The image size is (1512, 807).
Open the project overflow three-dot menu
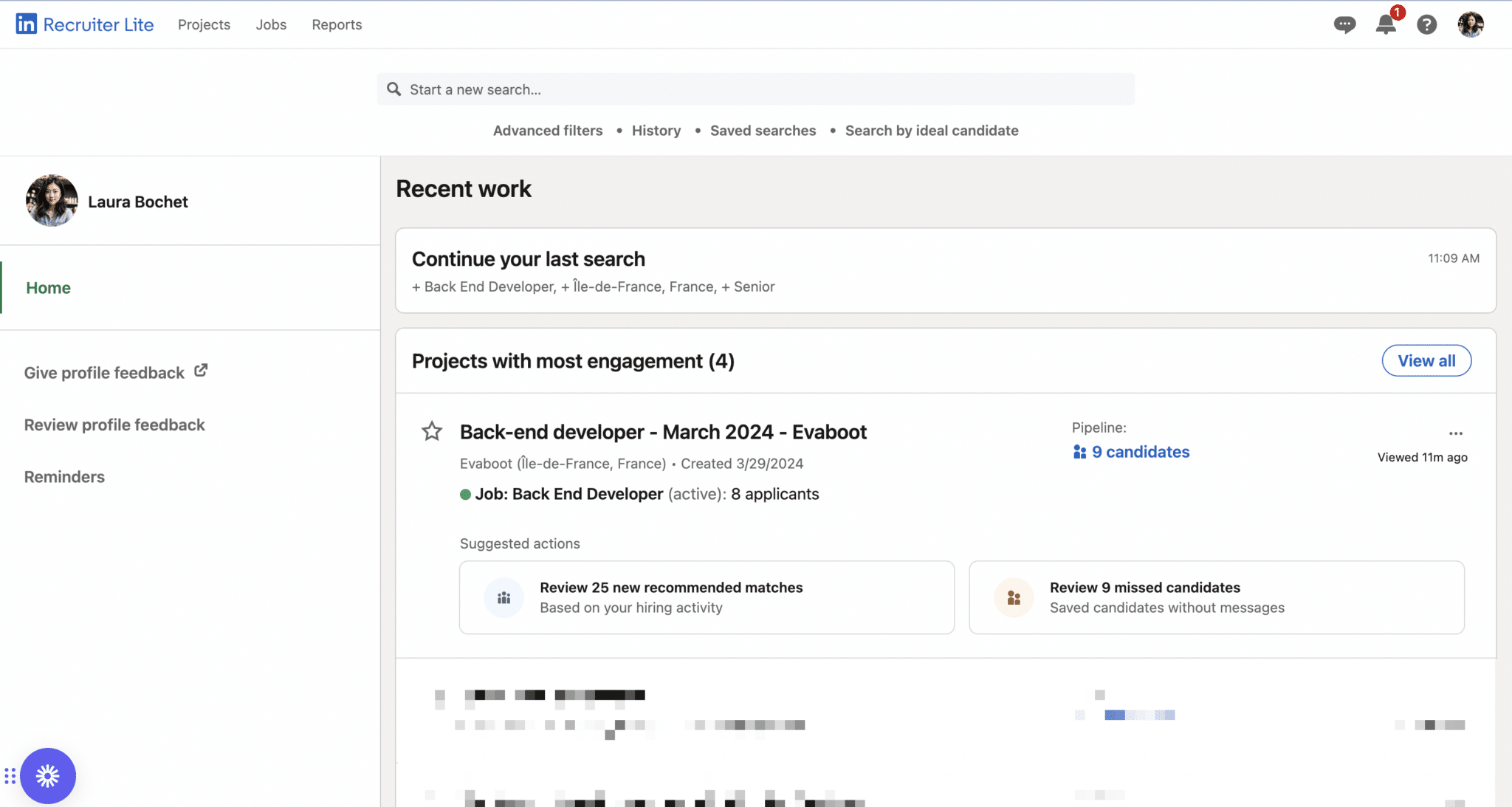[1455, 433]
